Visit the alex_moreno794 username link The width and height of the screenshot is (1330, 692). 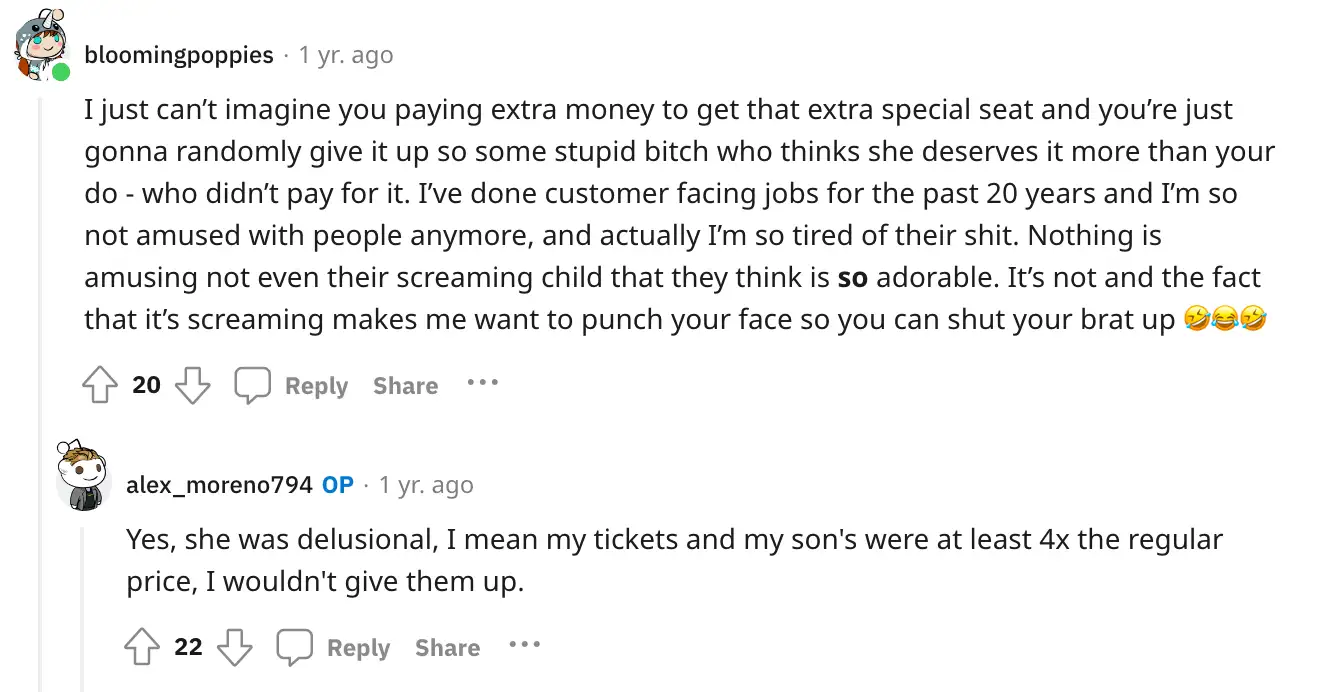pyautogui.click(x=220, y=485)
